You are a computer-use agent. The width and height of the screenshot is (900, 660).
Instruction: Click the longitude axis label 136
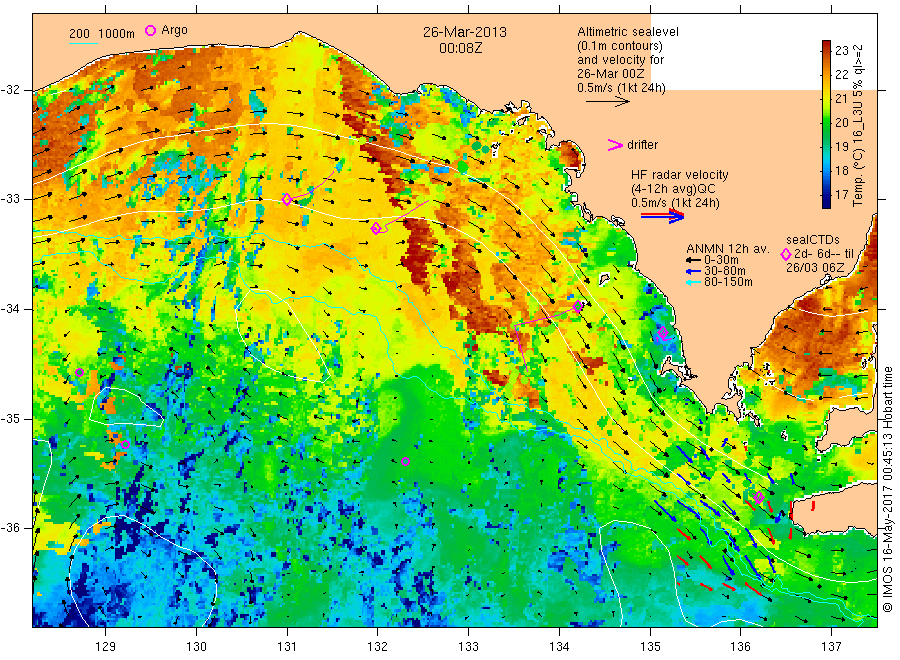[740, 647]
